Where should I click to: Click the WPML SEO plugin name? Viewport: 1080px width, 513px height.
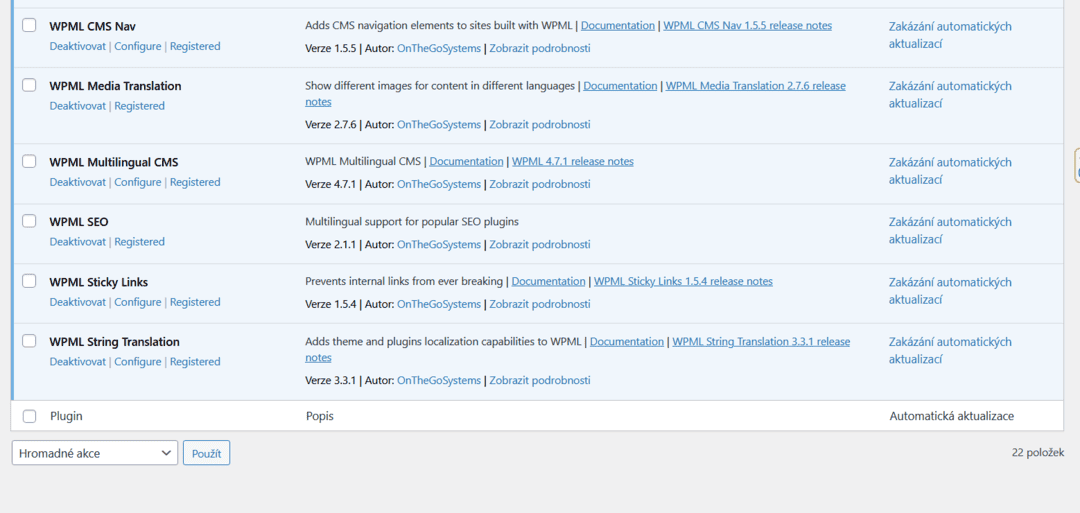[x=79, y=222]
